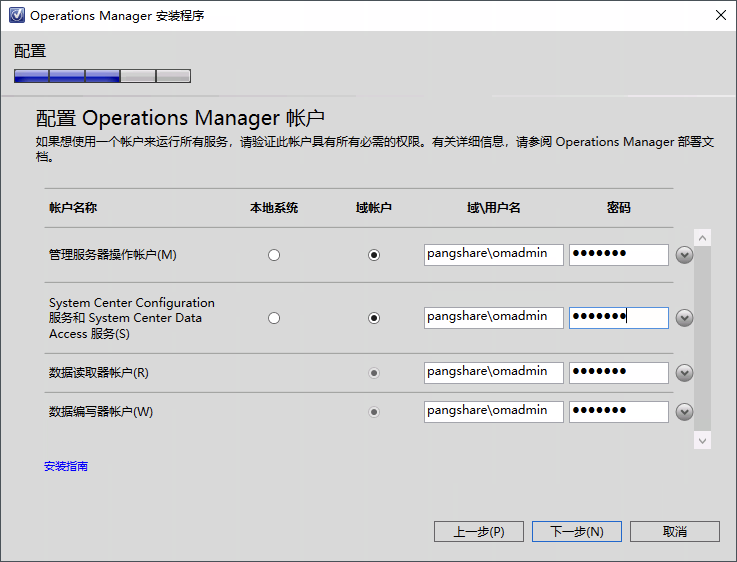Click the 管理服务器操作帐户(M) label
The height and width of the screenshot is (562, 737).
pos(113,255)
